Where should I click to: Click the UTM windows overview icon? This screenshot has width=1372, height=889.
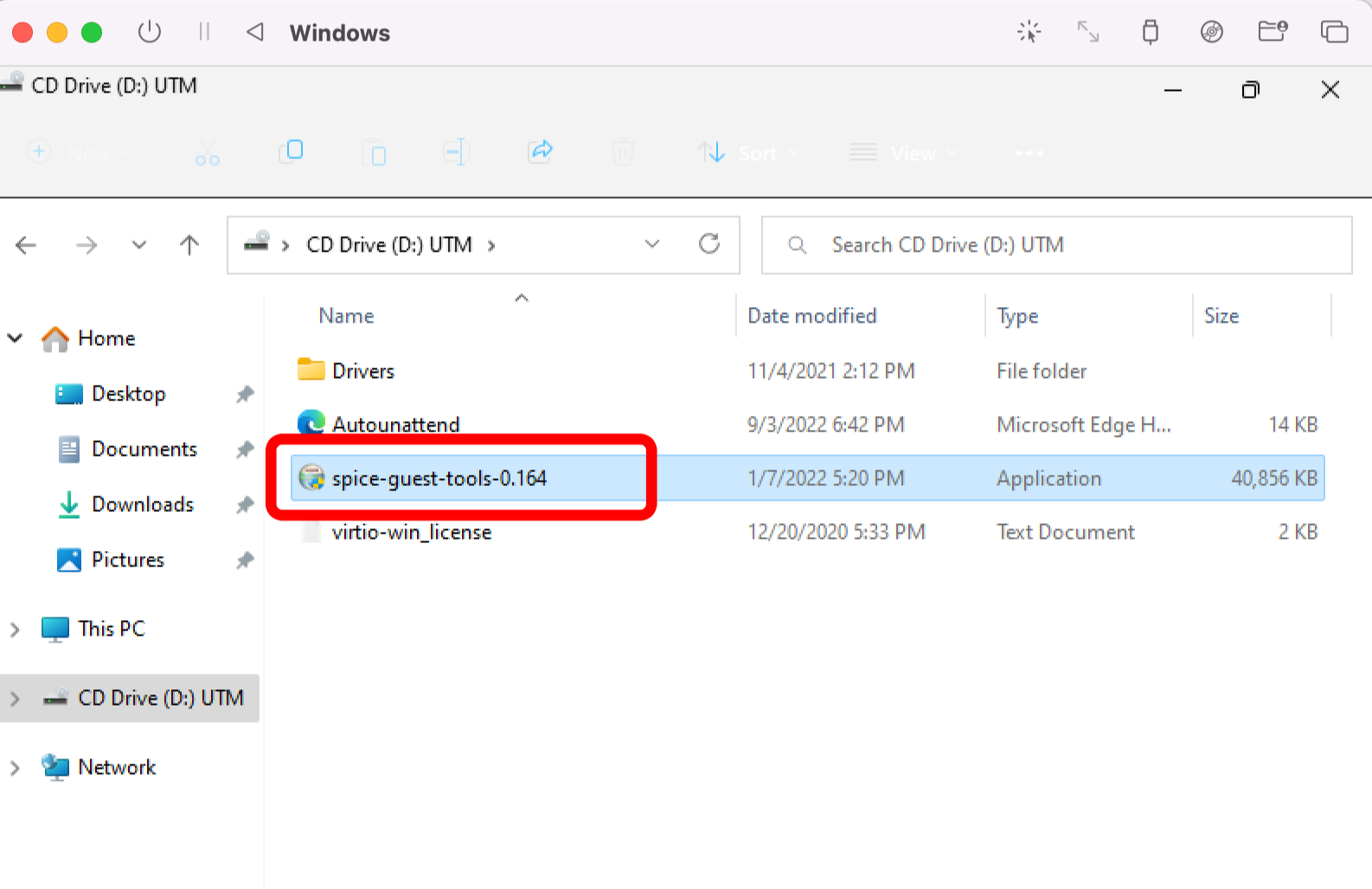pyautogui.click(x=1334, y=32)
